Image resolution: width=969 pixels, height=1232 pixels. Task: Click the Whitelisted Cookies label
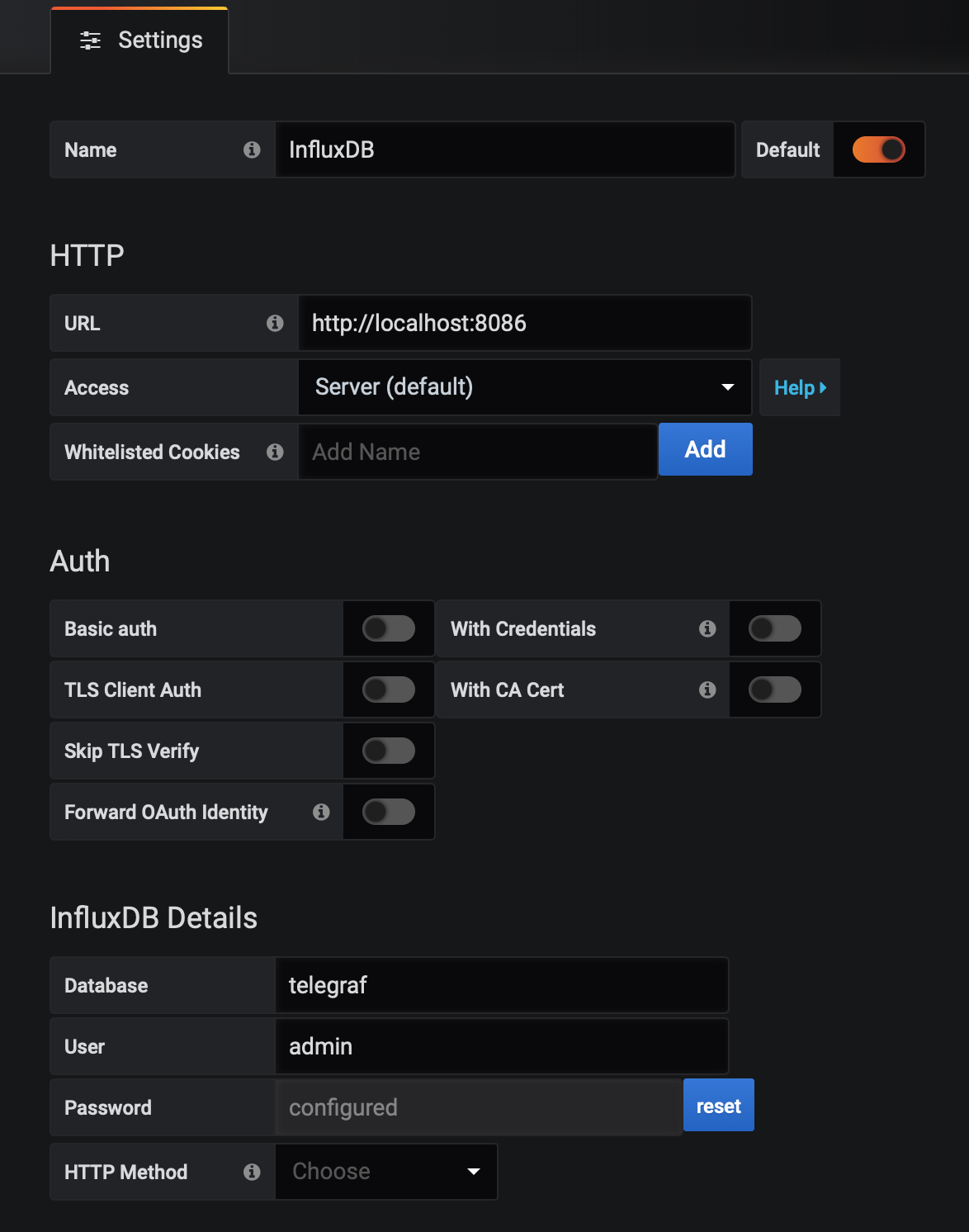pos(152,453)
